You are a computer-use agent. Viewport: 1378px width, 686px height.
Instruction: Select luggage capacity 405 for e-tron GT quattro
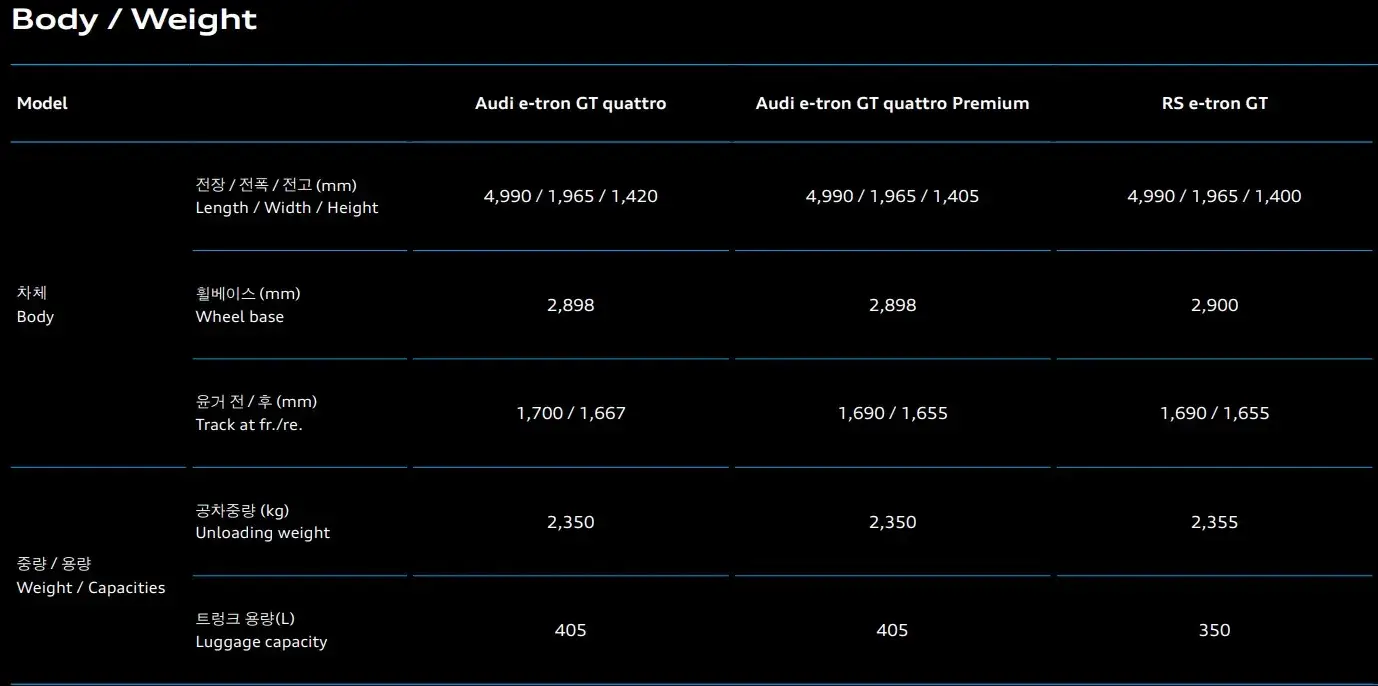[571, 630]
